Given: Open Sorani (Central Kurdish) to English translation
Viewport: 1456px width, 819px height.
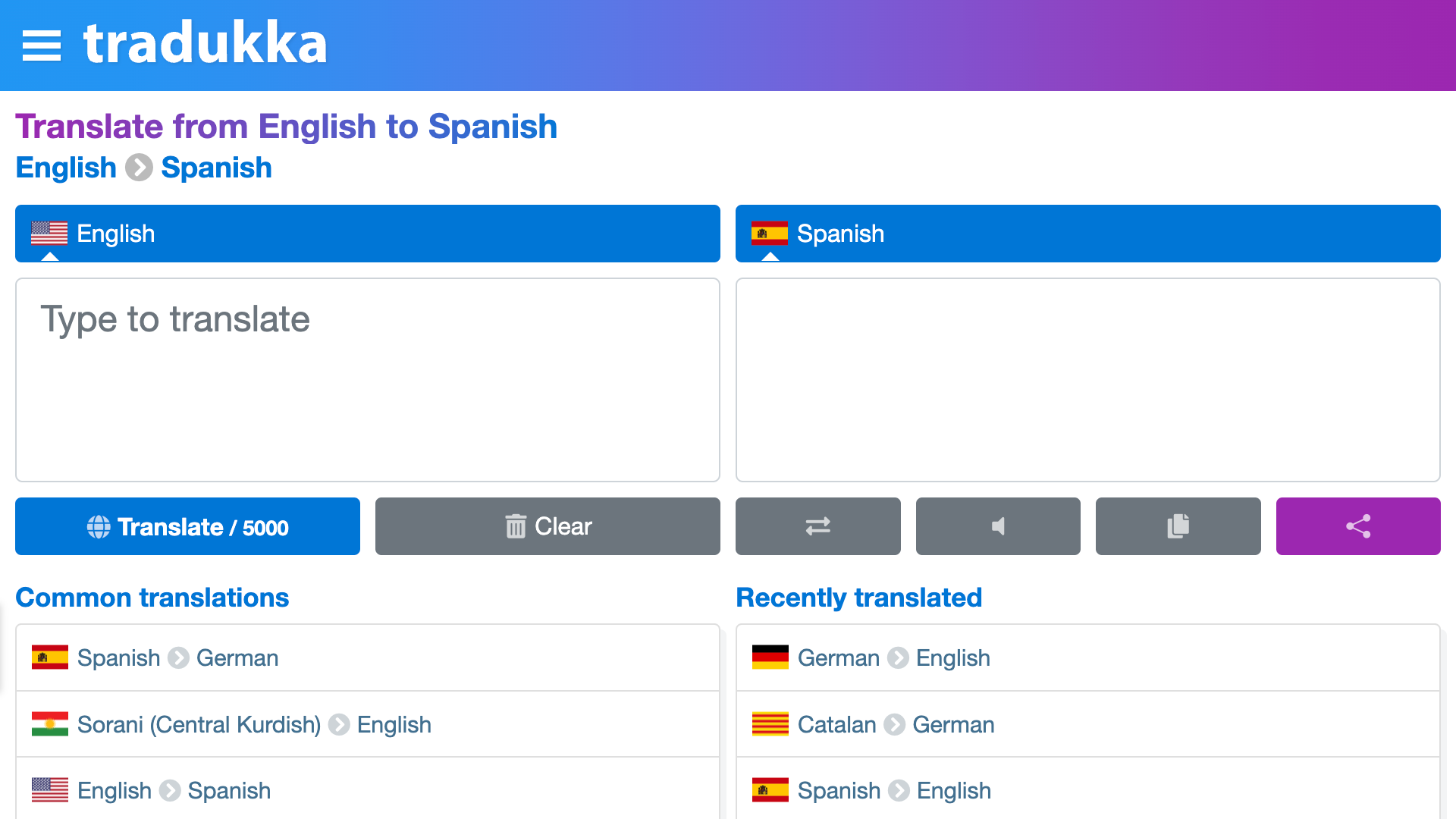Looking at the screenshot, I should [368, 724].
